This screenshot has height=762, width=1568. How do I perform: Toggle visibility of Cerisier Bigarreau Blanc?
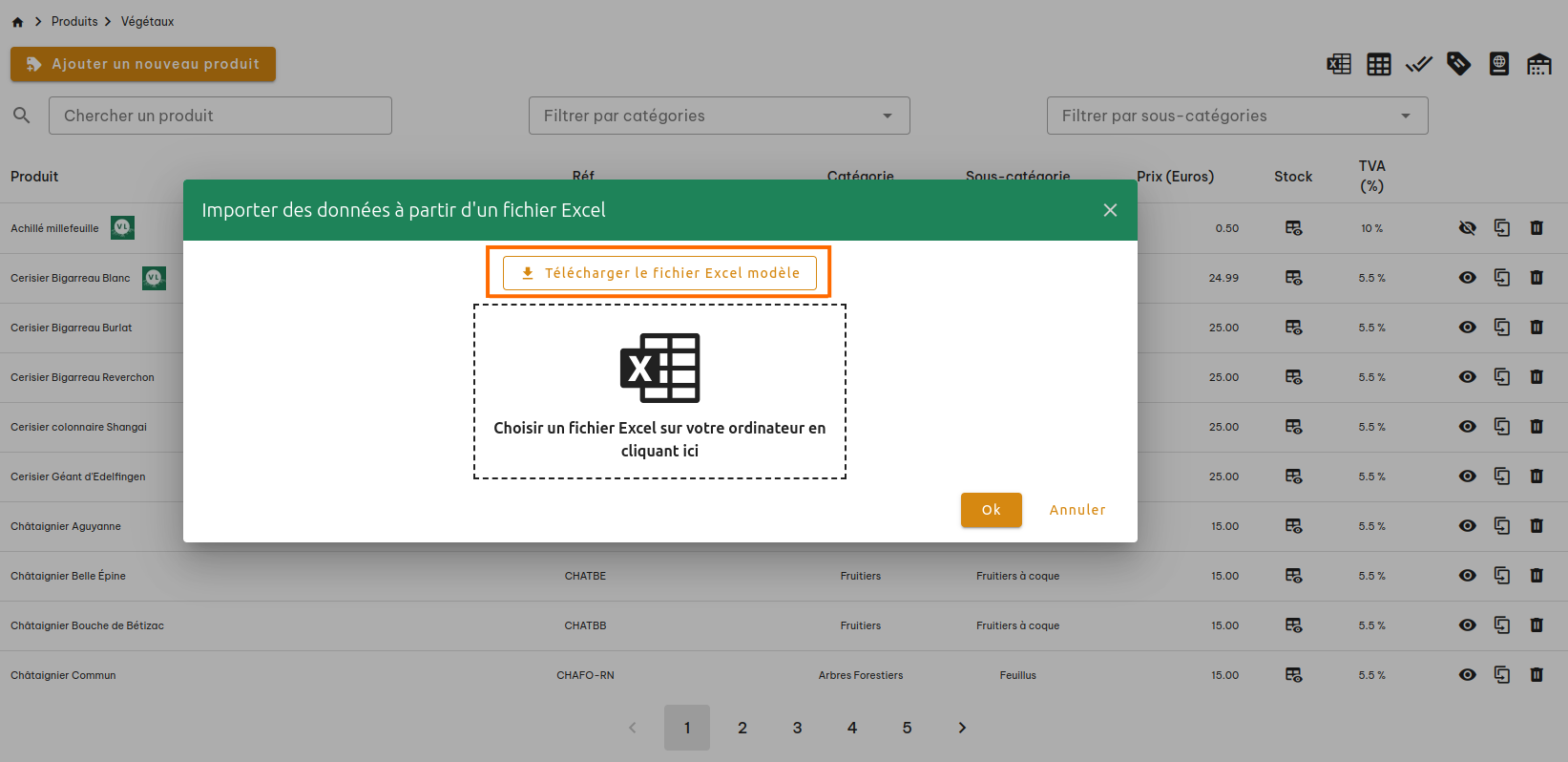(1467, 278)
